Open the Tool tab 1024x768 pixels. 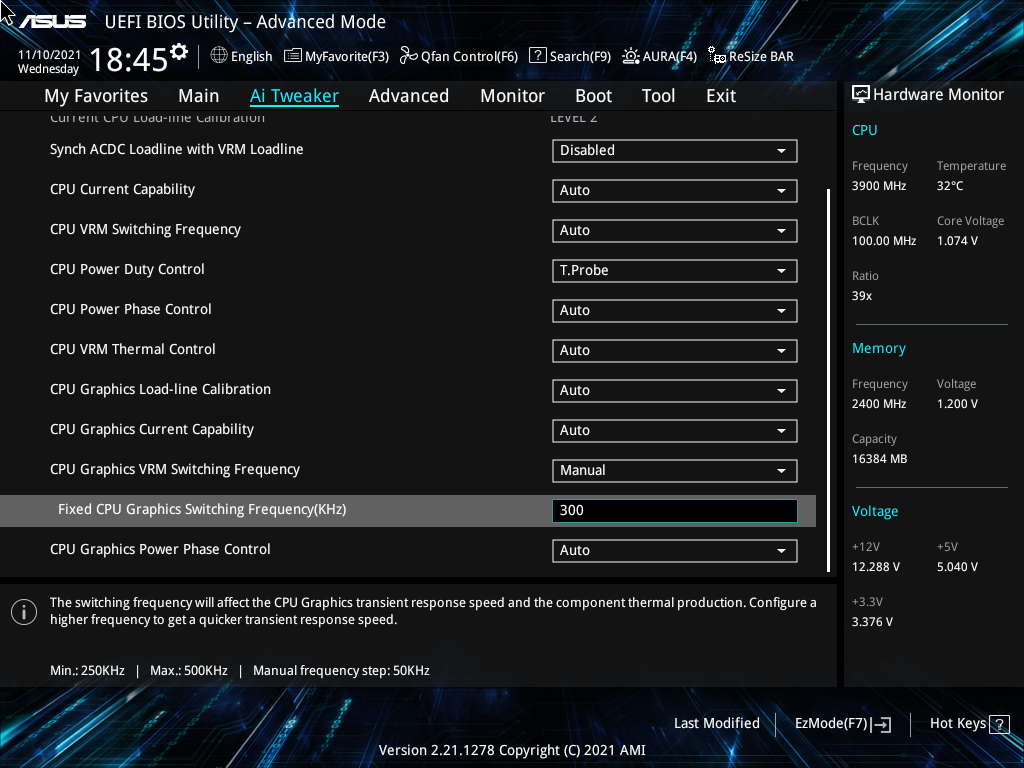658,96
